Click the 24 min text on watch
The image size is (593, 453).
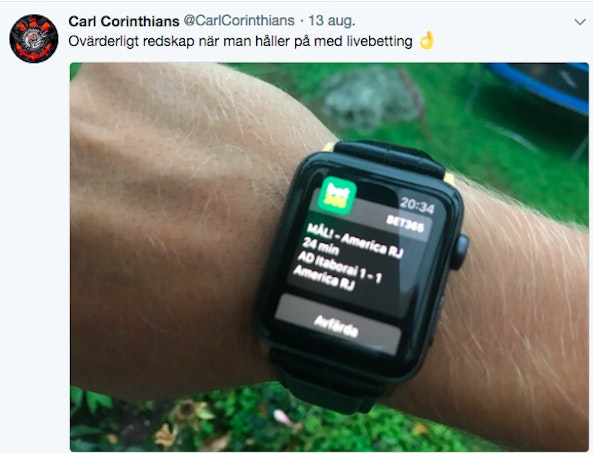pyautogui.click(x=321, y=246)
